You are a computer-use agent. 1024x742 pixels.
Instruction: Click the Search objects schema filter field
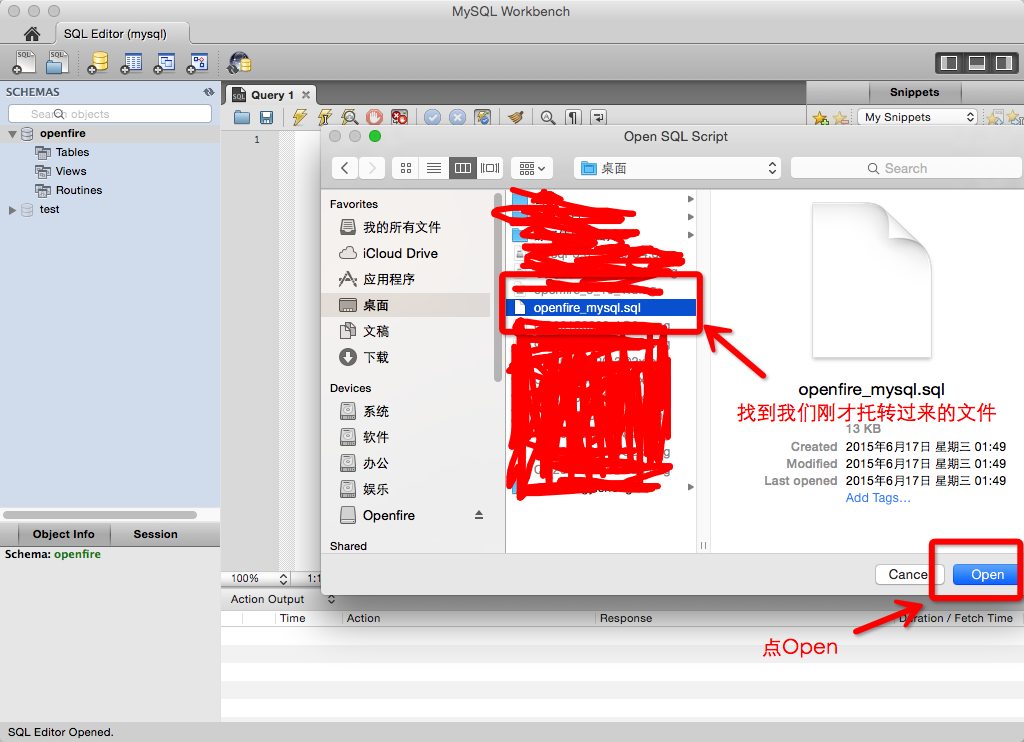click(x=110, y=114)
